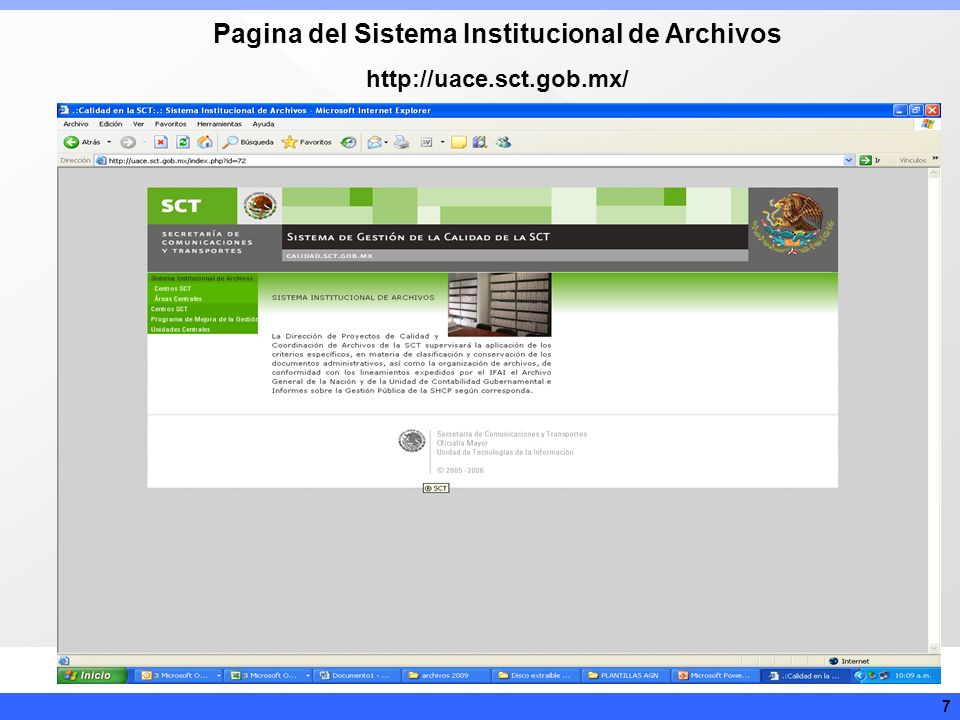
Task: Click the vertical scrollbar down arrow
Action: pyautogui.click(x=934, y=648)
